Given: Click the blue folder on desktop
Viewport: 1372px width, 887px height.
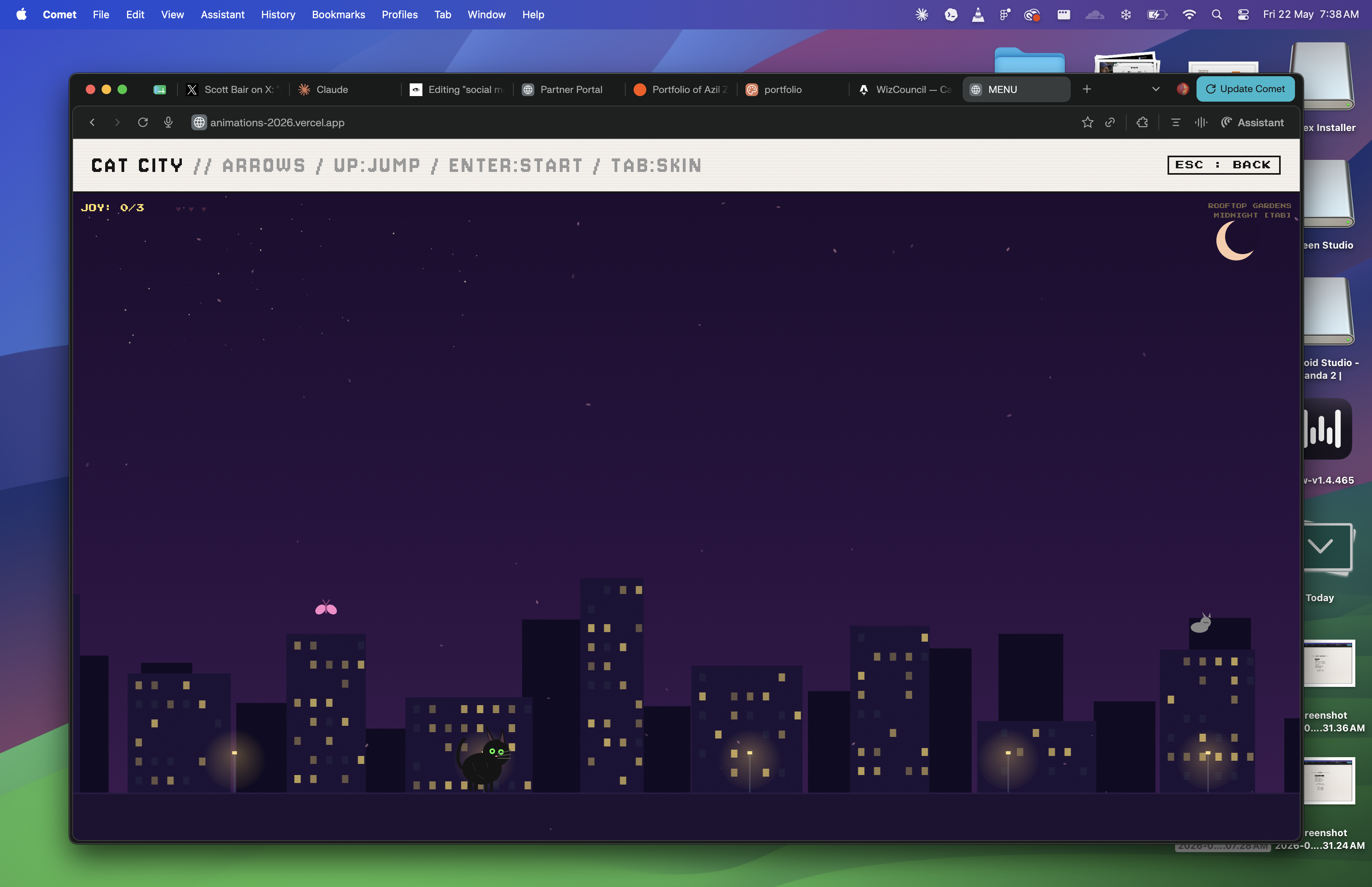Looking at the screenshot, I should point(1029,60).
